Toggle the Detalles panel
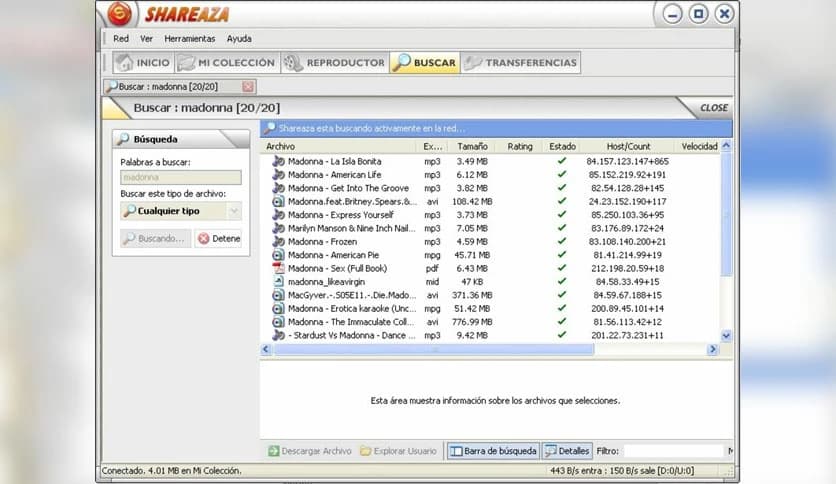This screenshot has height=484, width=836. [567, 451]
